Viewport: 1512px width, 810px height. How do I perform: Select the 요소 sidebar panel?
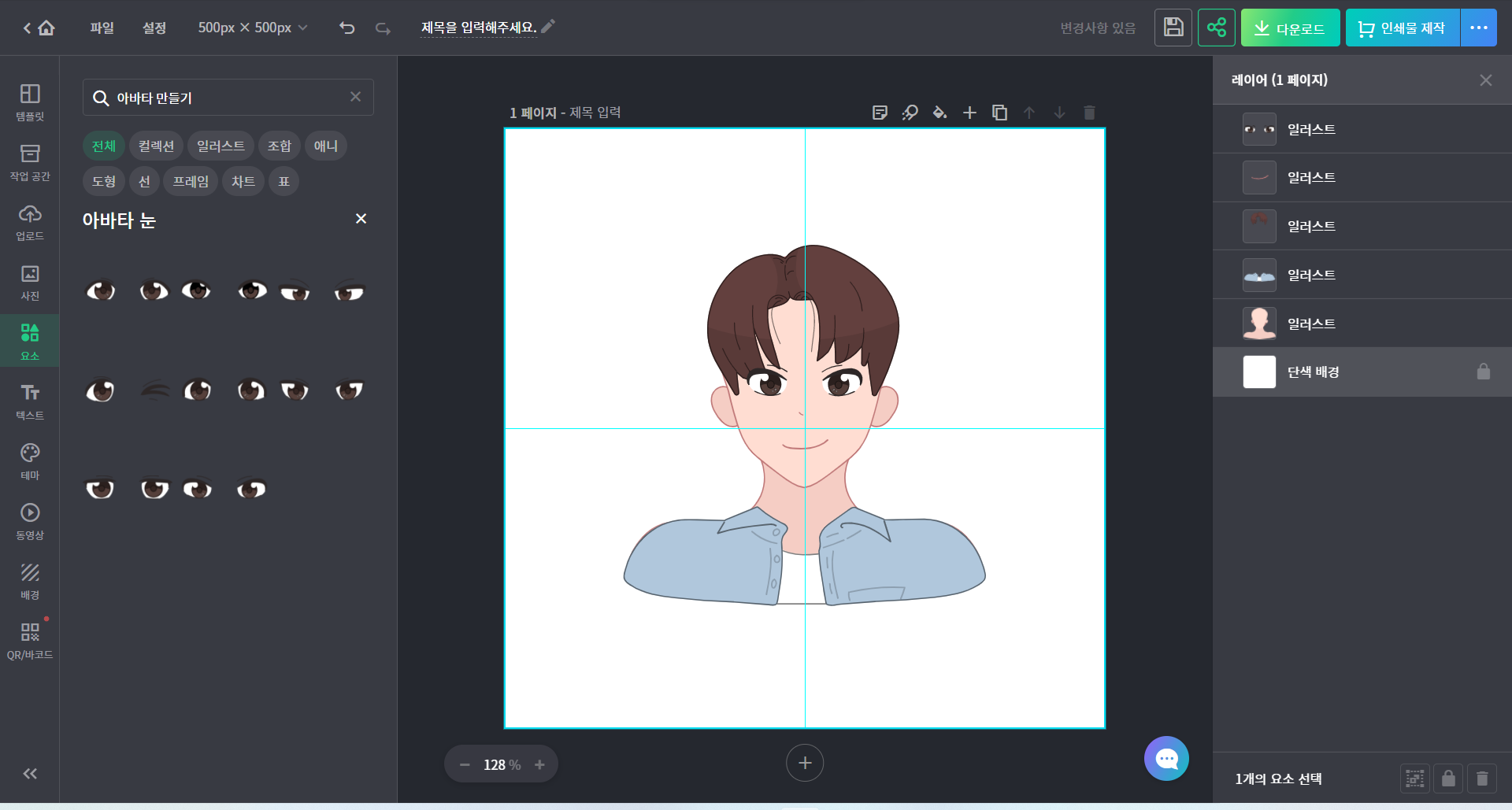(30, 342)
